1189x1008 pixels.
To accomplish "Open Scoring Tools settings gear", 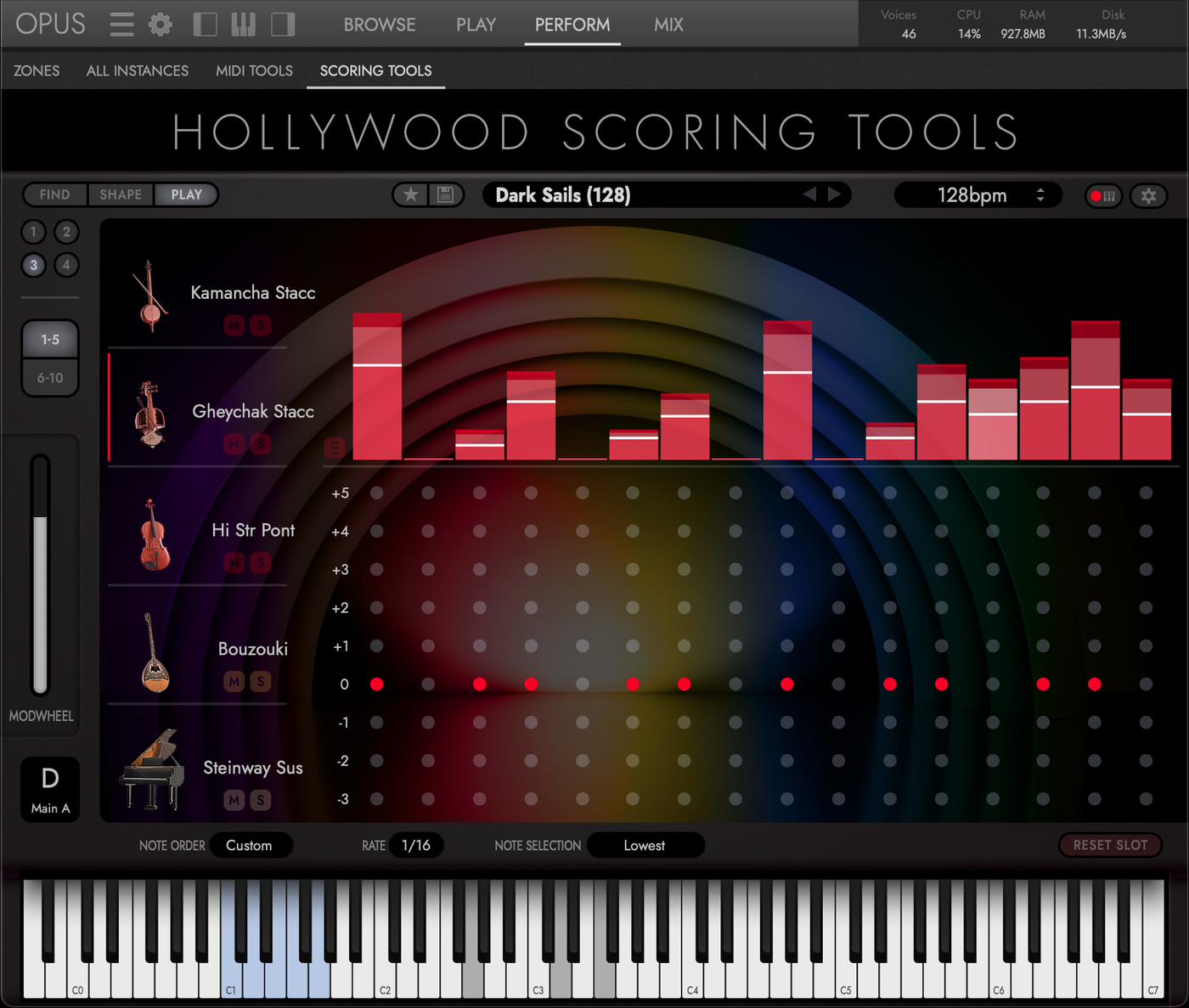I will click(x=1148, y=195).
